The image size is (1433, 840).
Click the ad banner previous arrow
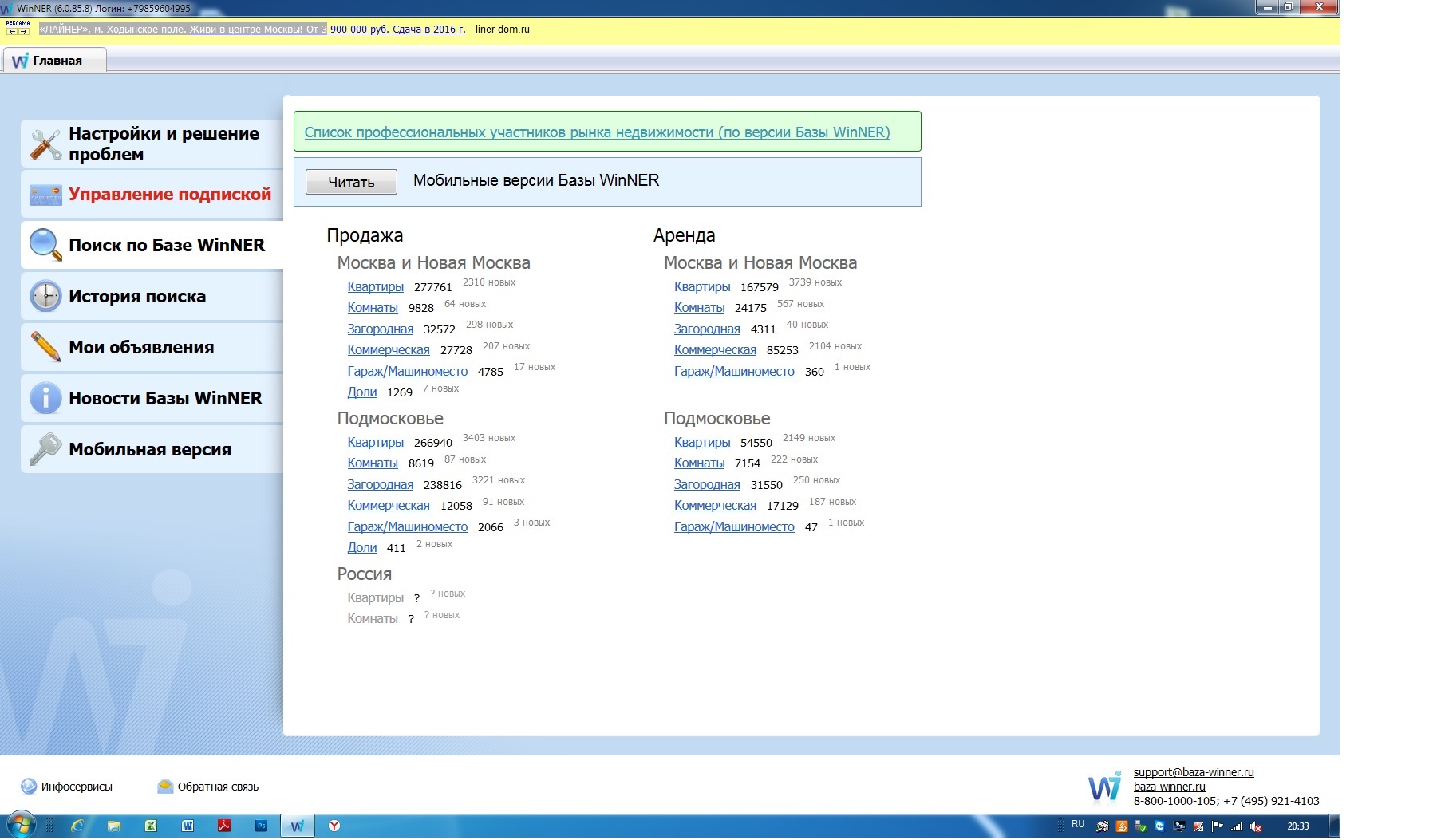[x=12, y=31]
